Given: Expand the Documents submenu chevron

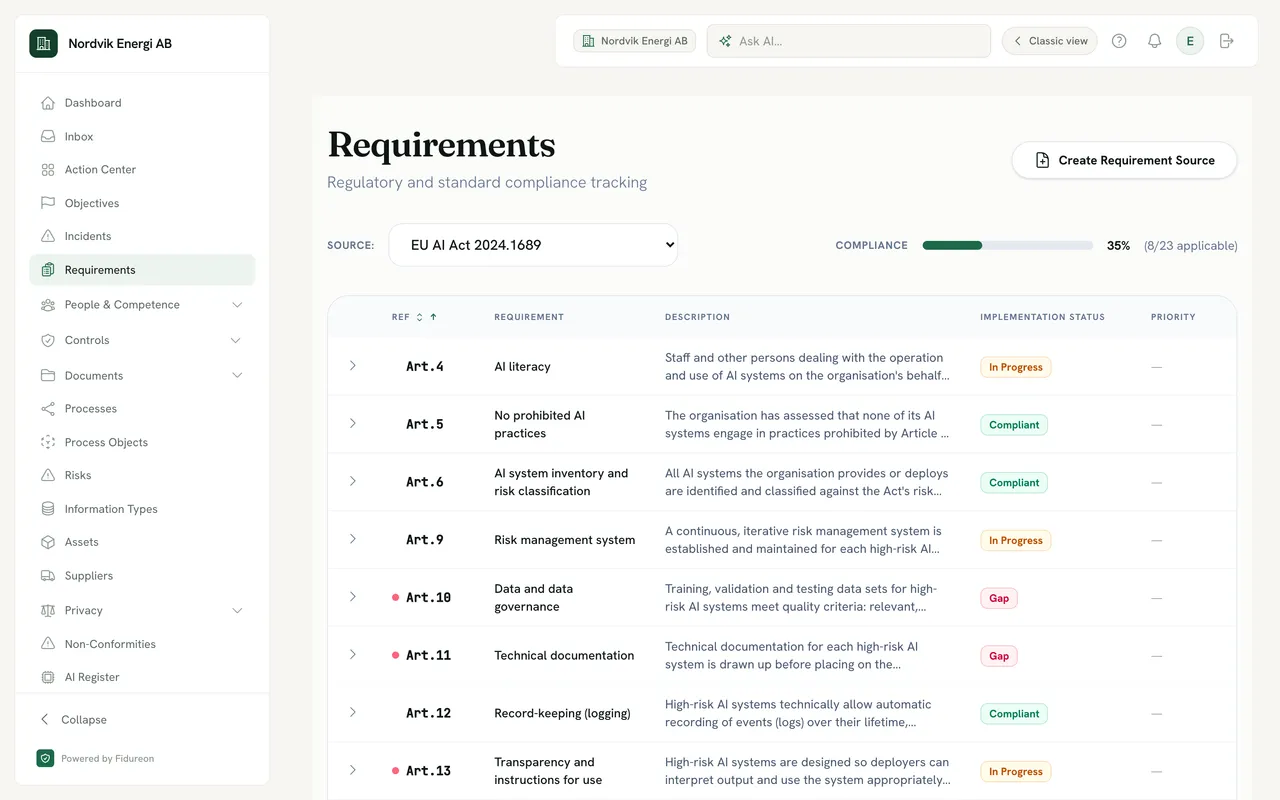Looking at the screenshot, I should 237,376.
